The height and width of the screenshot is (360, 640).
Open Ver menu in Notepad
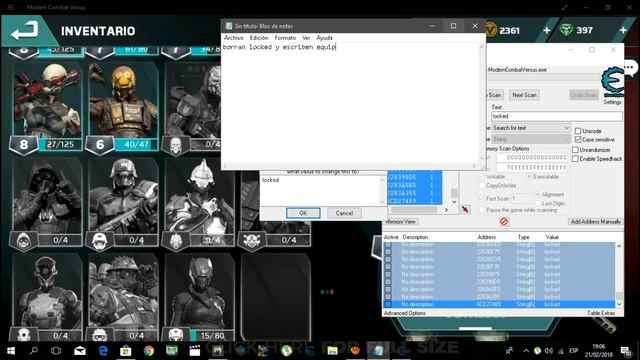pos(306,38)
